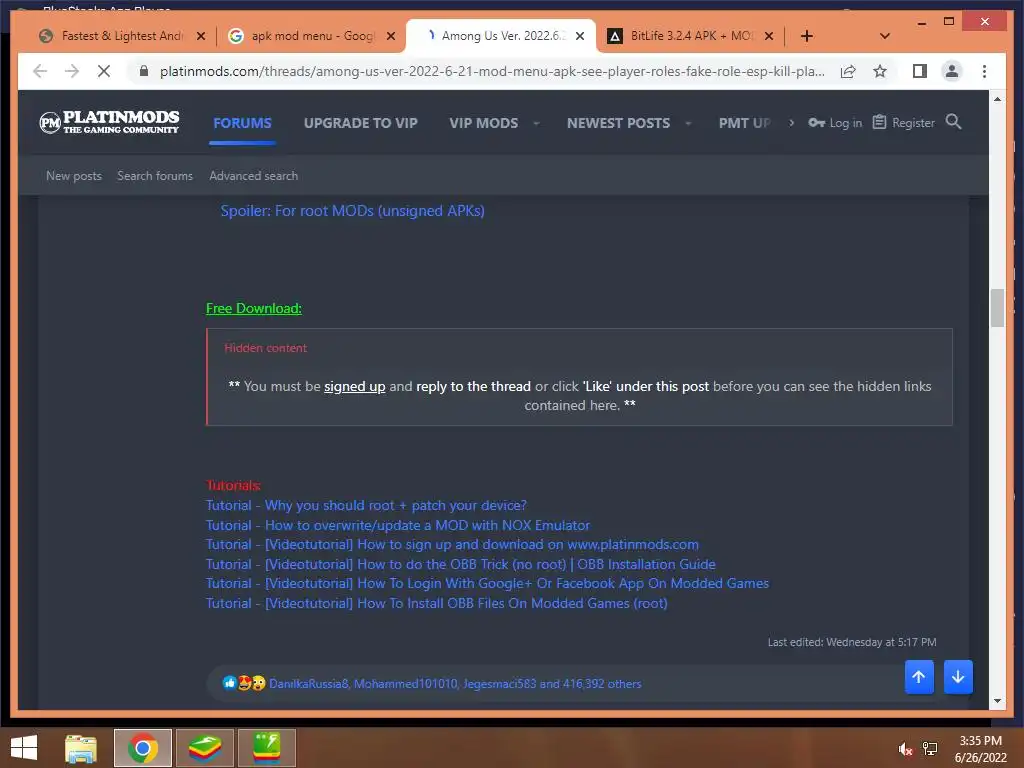This screenshot has height=768, width=1024.
Task: Click the Free Download link
Action: (x=253, y=308)
